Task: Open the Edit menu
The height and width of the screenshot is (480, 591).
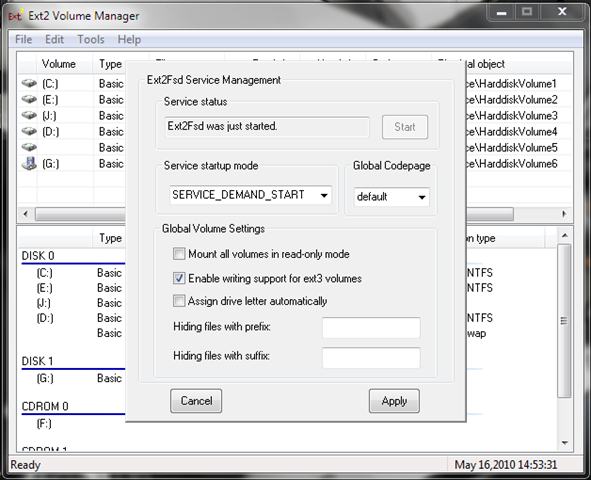Action: [x=54, y=39]
